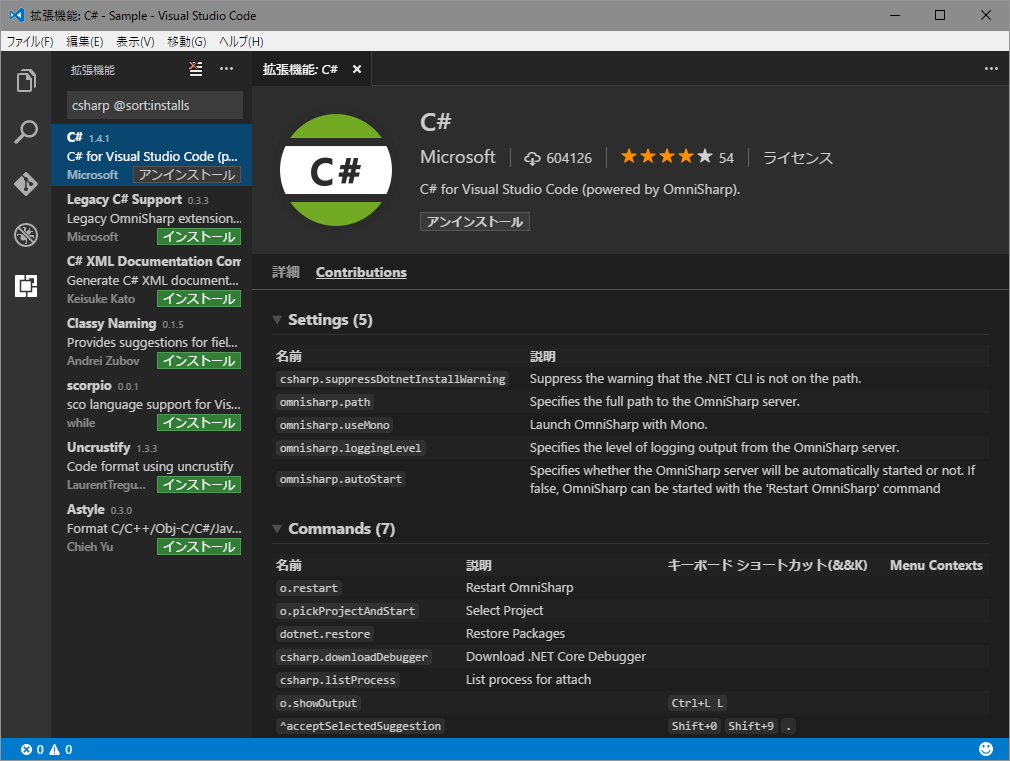Screen dimensions: 1010x761
Task: Click アンインストール button in extension detail header
Action: [x=475, y=222]
